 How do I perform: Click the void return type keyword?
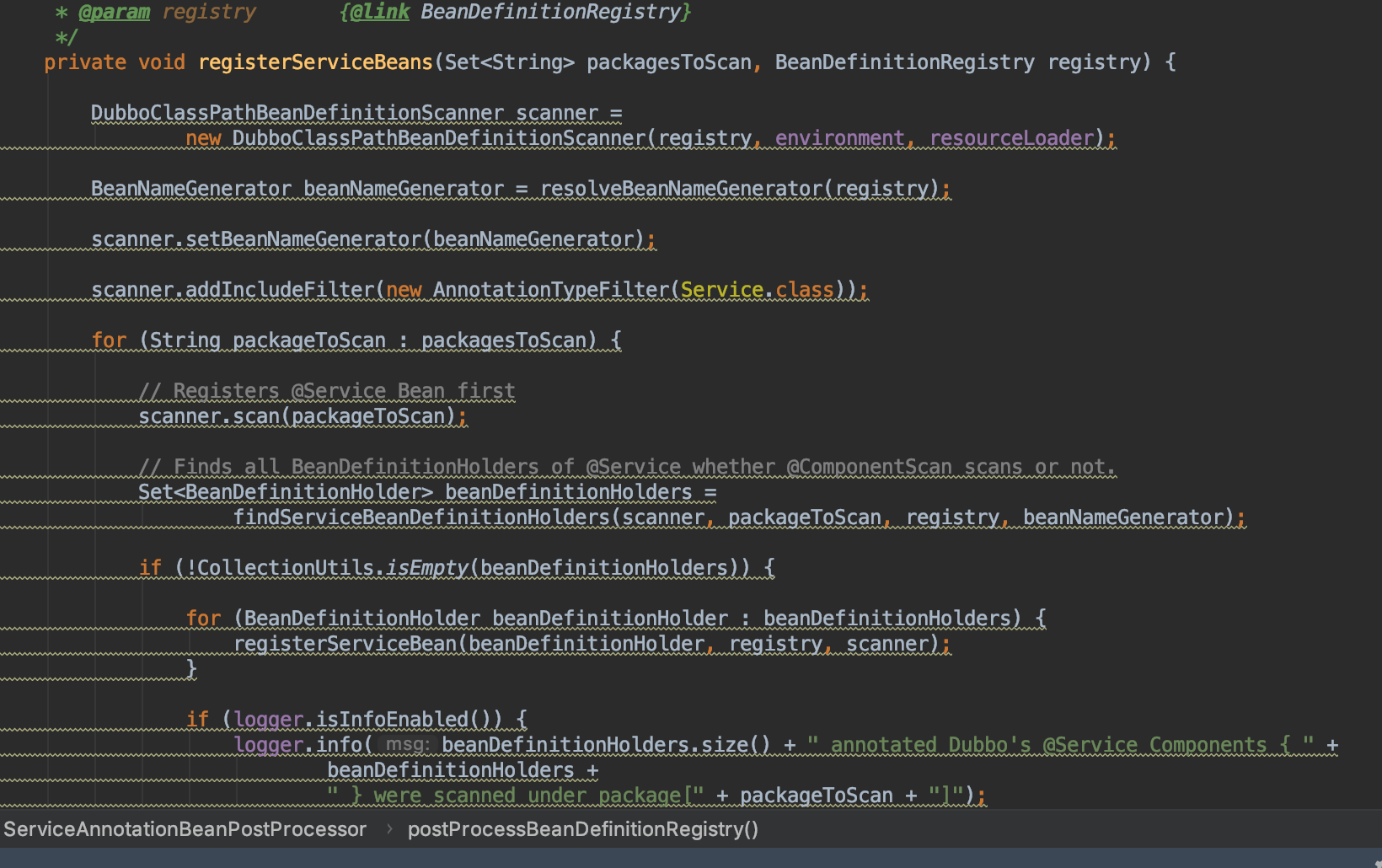[x=162, y=62]
